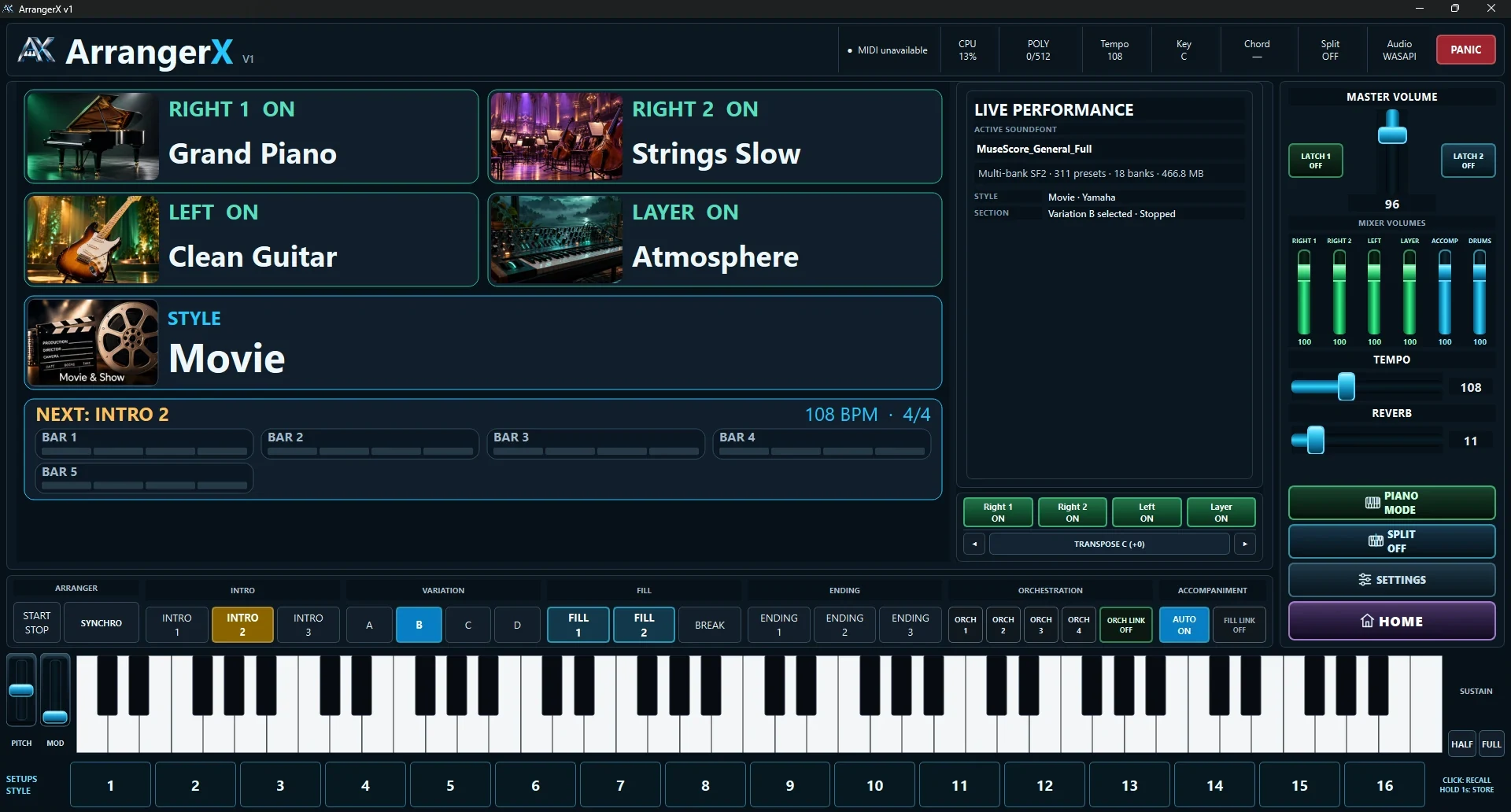Click the MuseScore_General_Full soundfont name

coord(1033,149)
